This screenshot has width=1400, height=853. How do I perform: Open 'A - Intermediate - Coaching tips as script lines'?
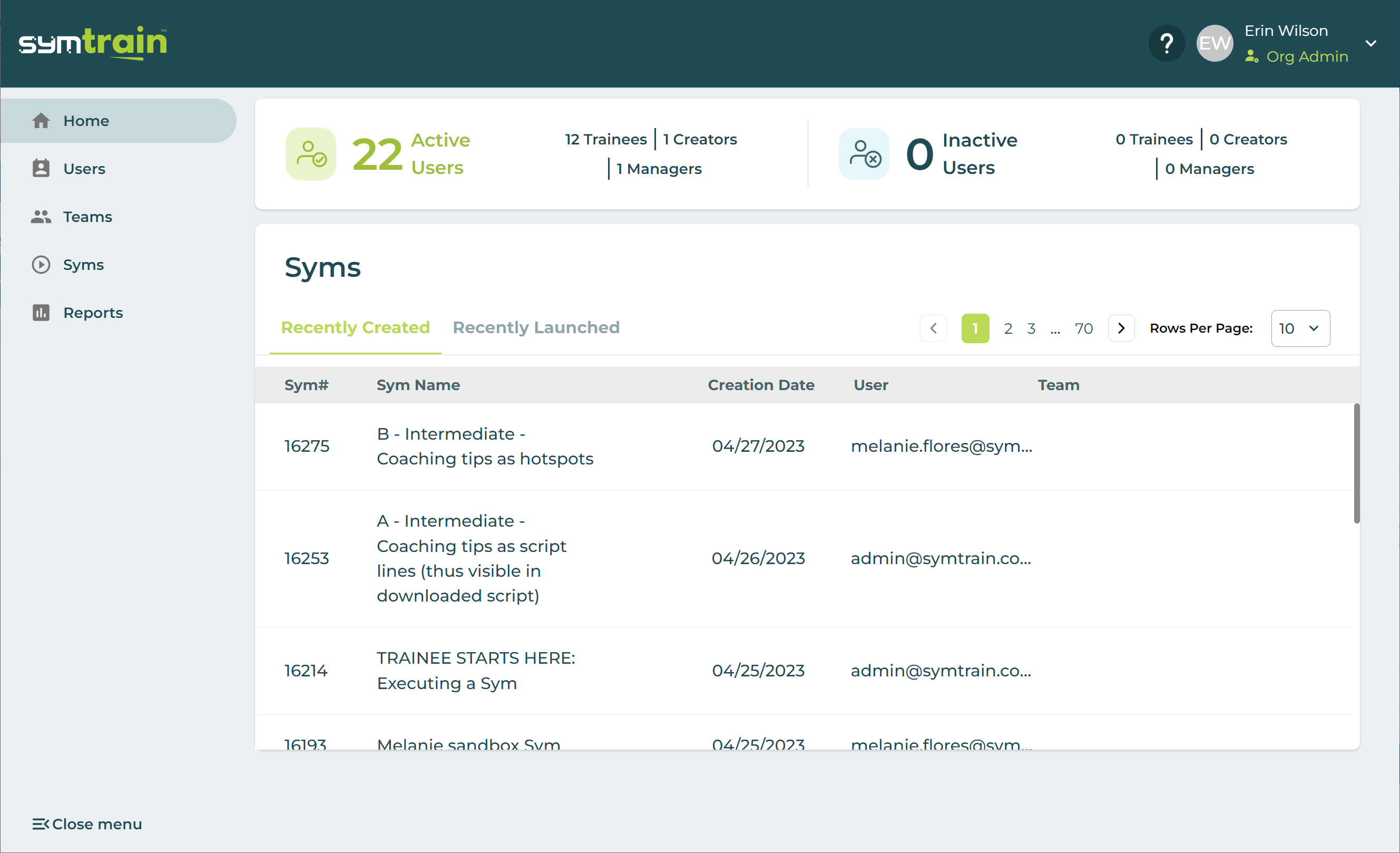[472, 558]
